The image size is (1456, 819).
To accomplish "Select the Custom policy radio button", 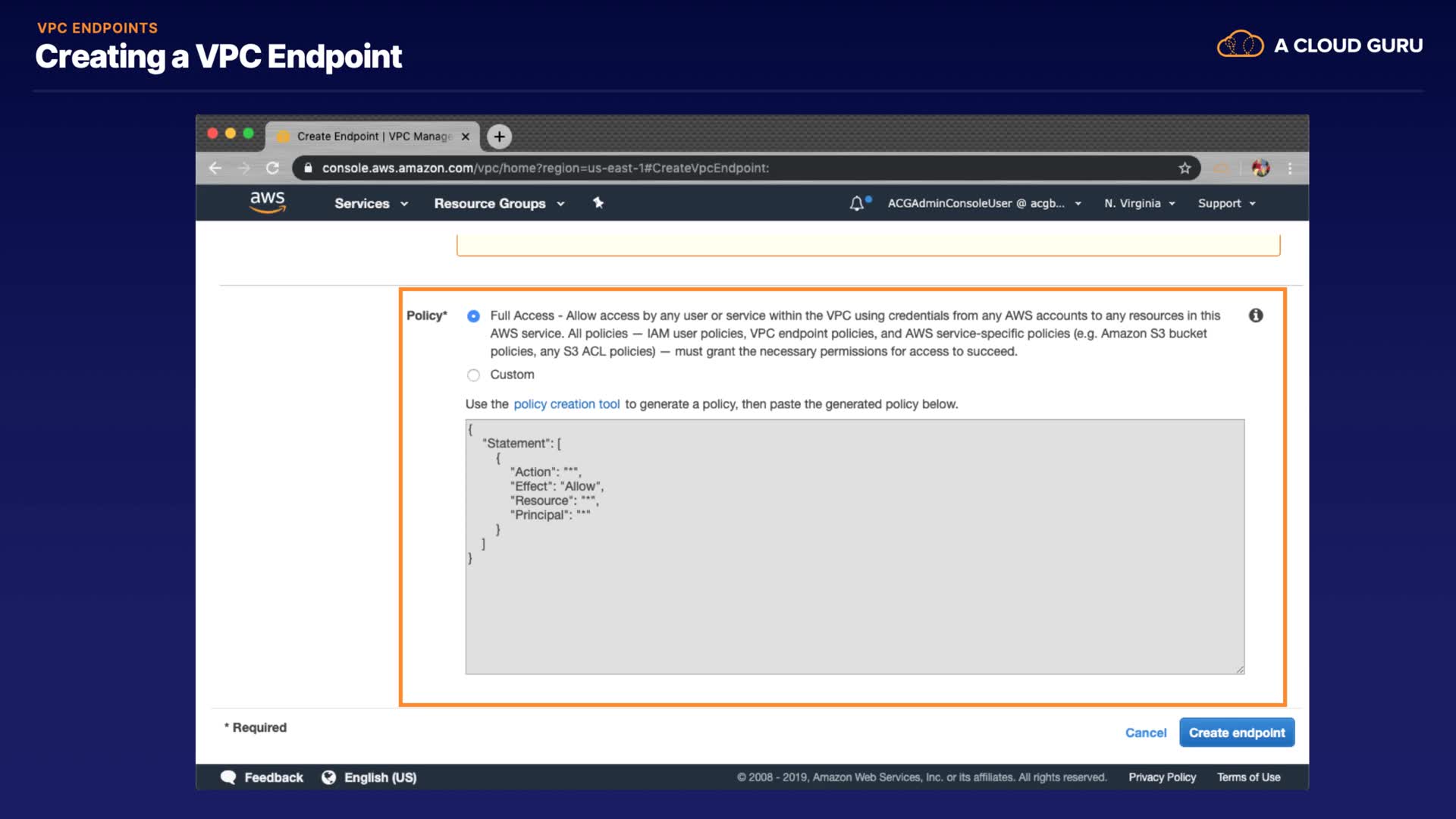I will (x=473, y=375).
